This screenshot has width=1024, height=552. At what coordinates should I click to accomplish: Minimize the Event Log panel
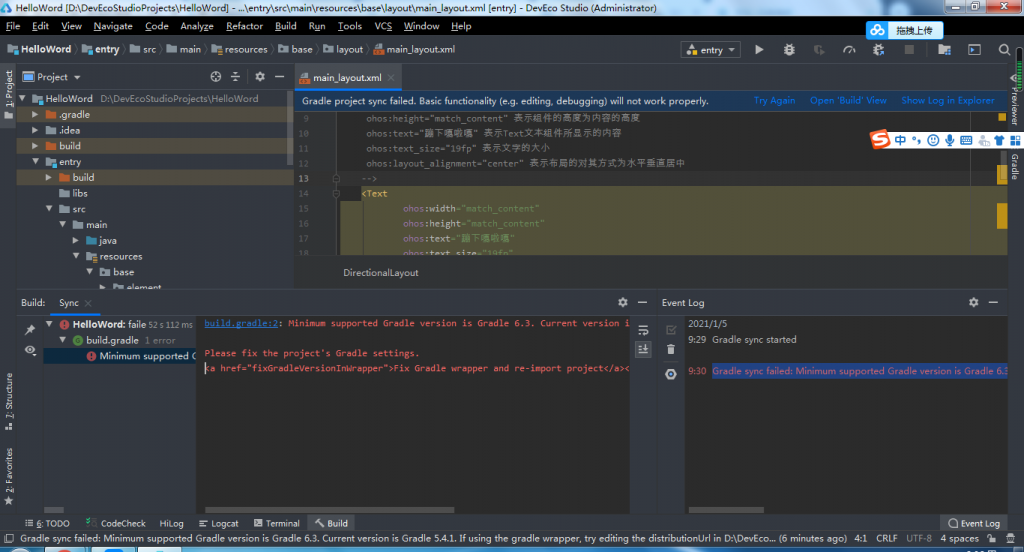[993, 302]
